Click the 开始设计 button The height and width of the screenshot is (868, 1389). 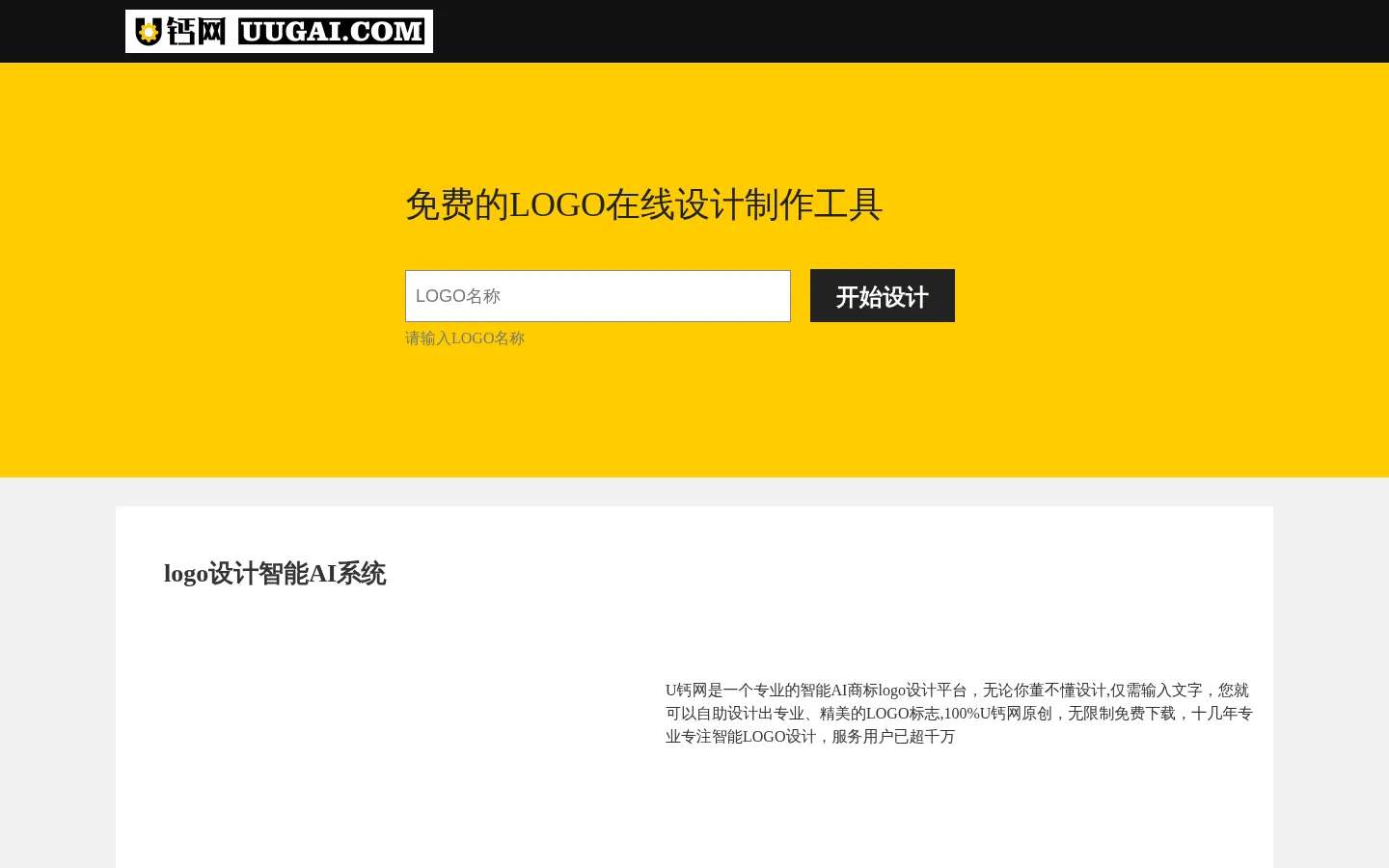pyautogui.click(x=883, y=296)
